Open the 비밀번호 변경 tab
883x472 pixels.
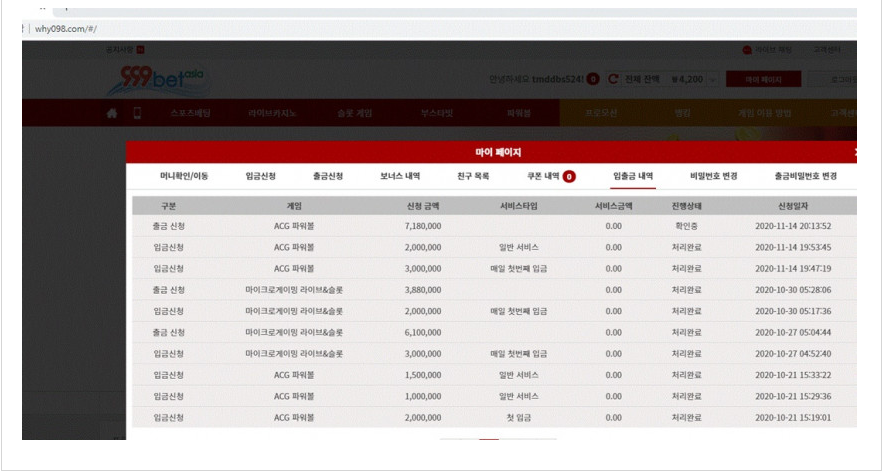[714, 176]
